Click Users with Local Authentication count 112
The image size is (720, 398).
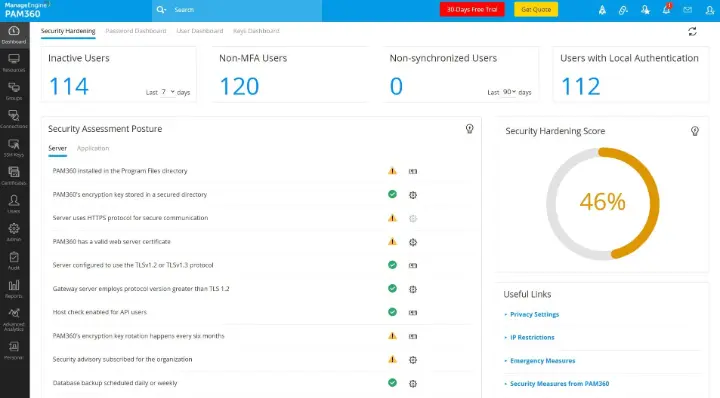580,86
